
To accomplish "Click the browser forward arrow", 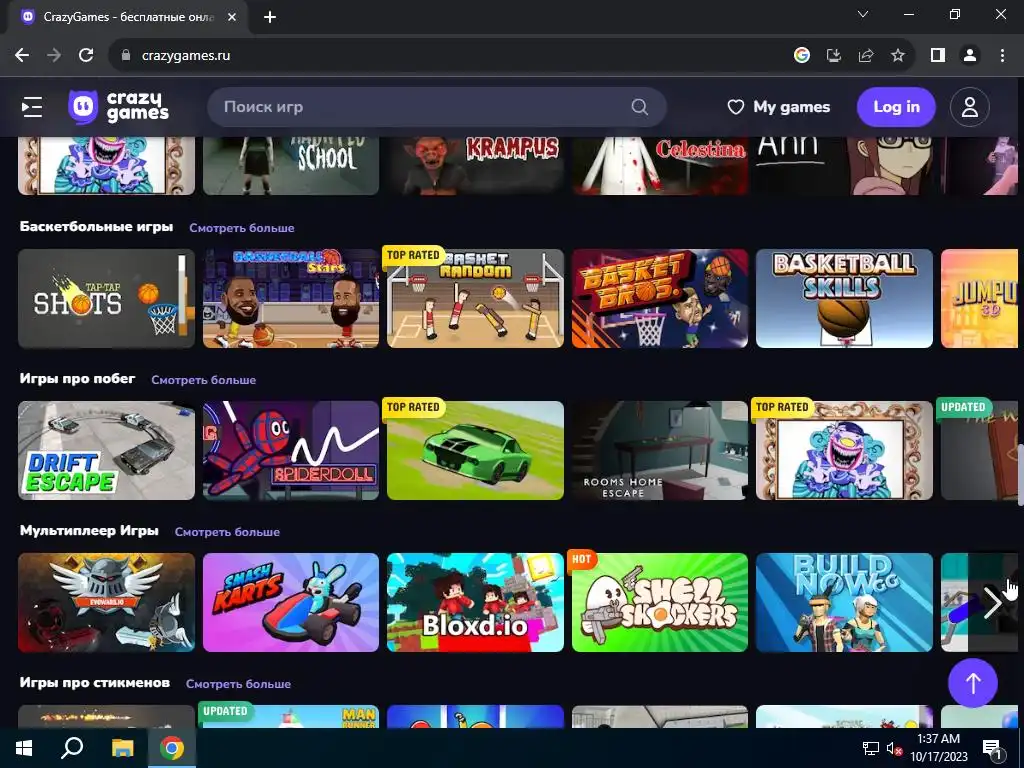I will tap(54, 56).
